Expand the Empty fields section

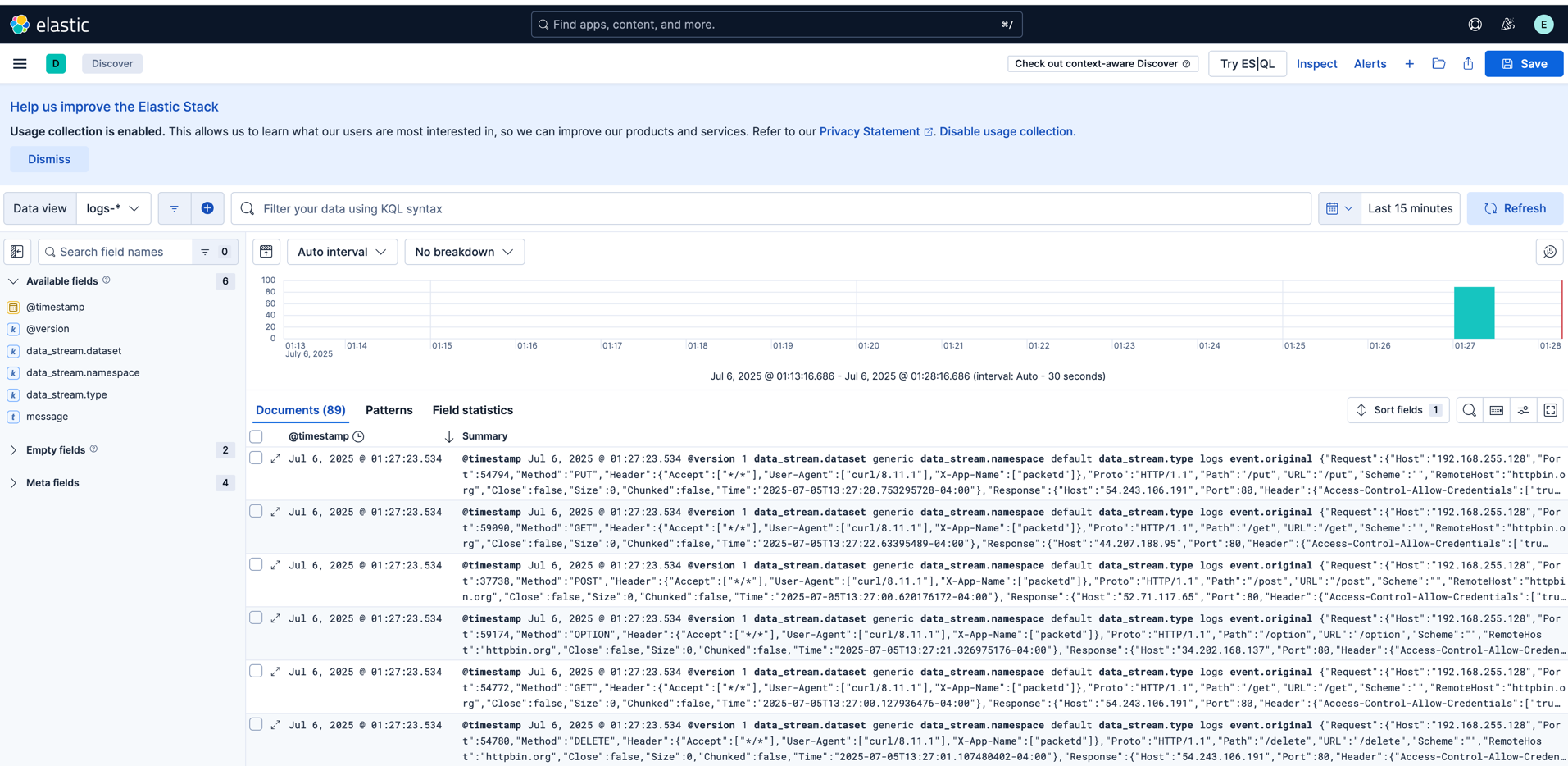click(55, 449)
